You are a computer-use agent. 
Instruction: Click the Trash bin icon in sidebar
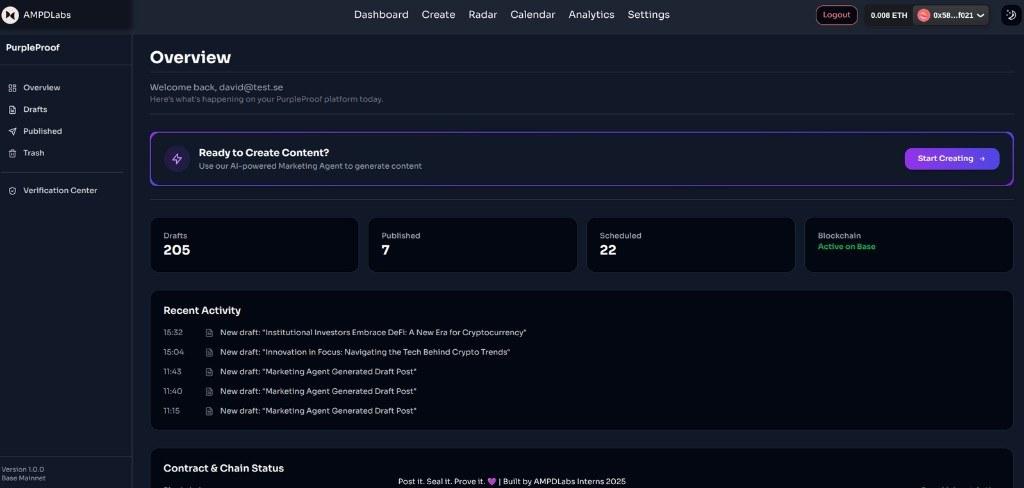(x=12, y=153)
